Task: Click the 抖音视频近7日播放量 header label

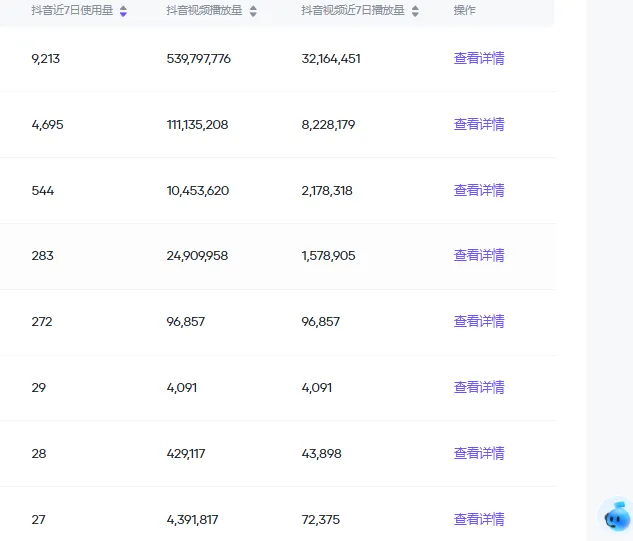Action: (x=353, y=10)
